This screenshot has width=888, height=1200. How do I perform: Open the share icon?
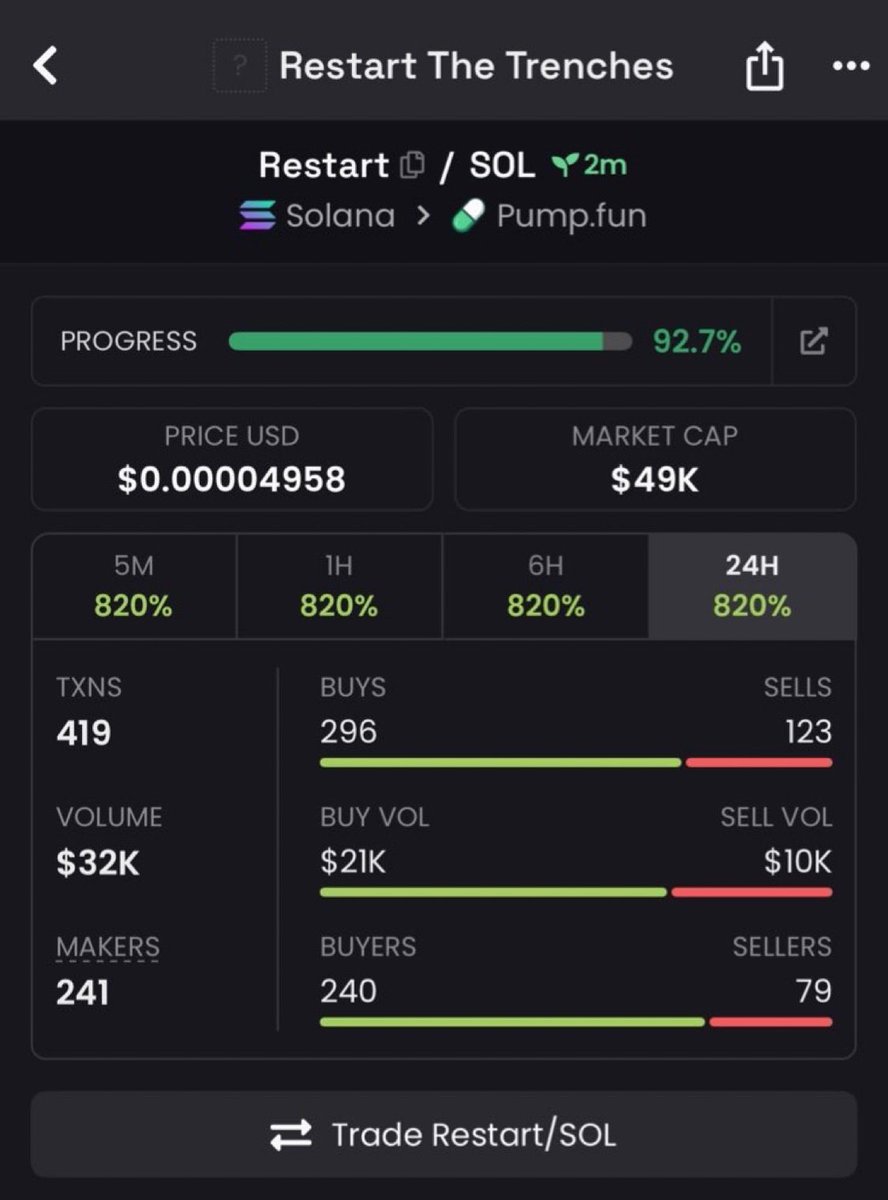[765, 68]
